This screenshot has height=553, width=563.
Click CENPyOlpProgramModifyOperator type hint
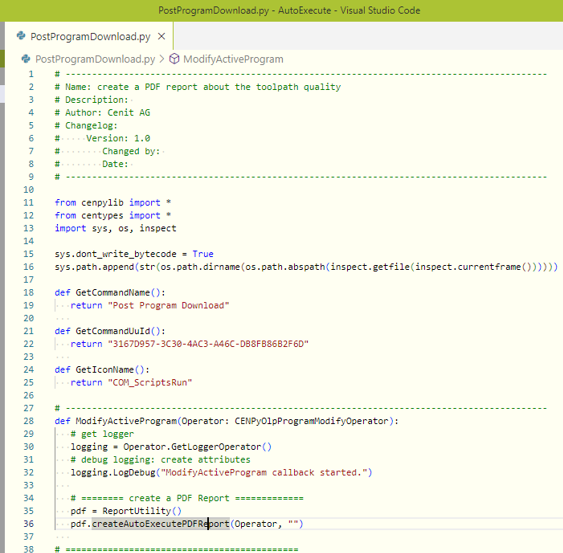(312, 421)
